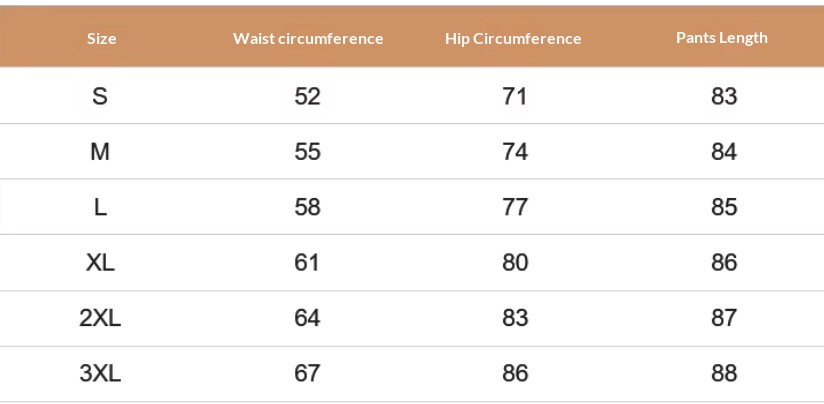This screenshot has width=824, height=404.
Task: Click waist value 67 for size 3XL
Action: 308,374
